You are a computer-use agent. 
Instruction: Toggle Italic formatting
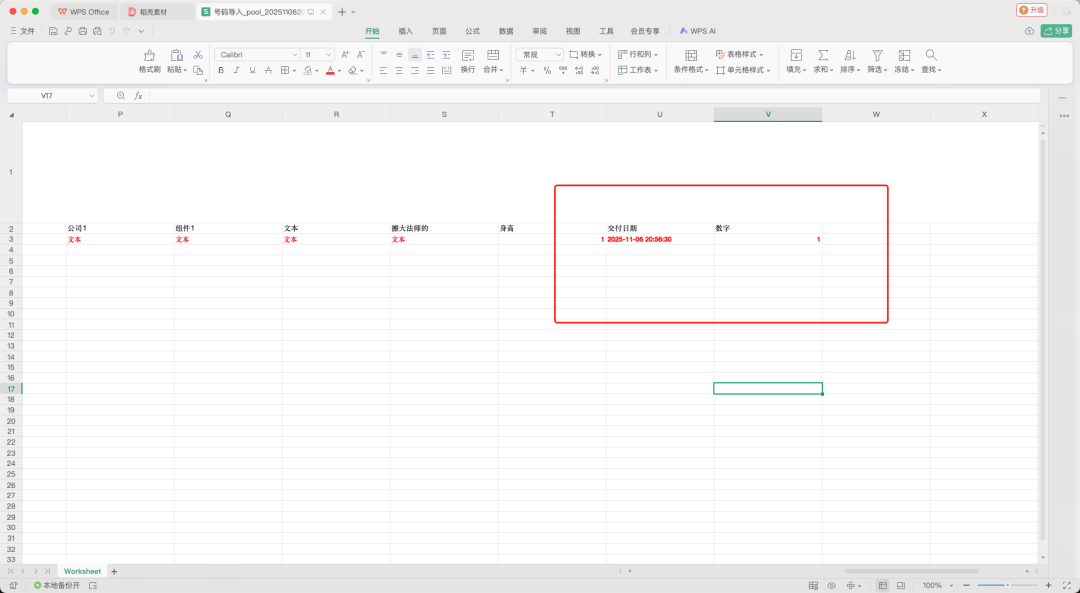point(237,71)
